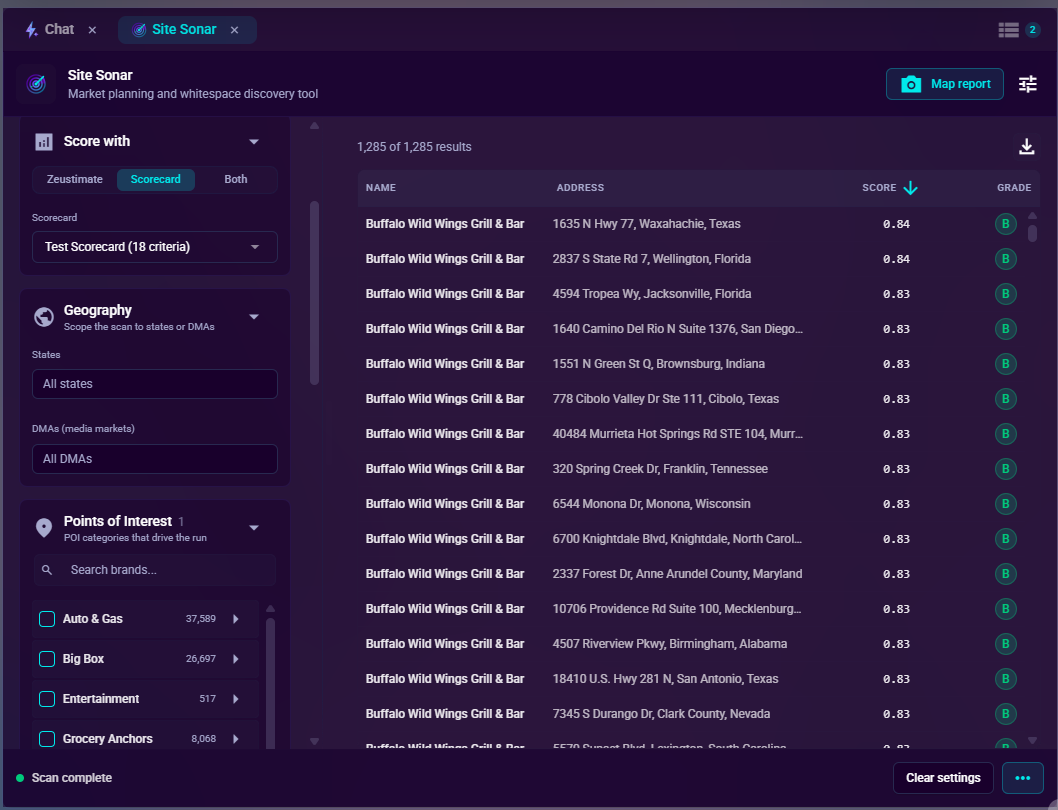Click the B grade badge for Birmingham, Alabama
1058x810 pixels.
click(1005, 644)
